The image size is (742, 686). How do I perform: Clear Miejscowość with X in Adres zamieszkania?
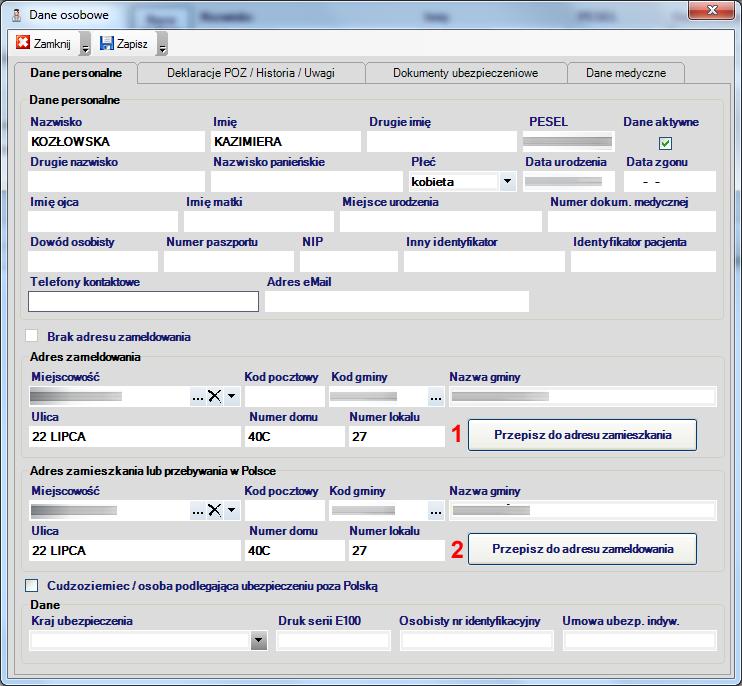pyautogui.click(x=214, y=510)
